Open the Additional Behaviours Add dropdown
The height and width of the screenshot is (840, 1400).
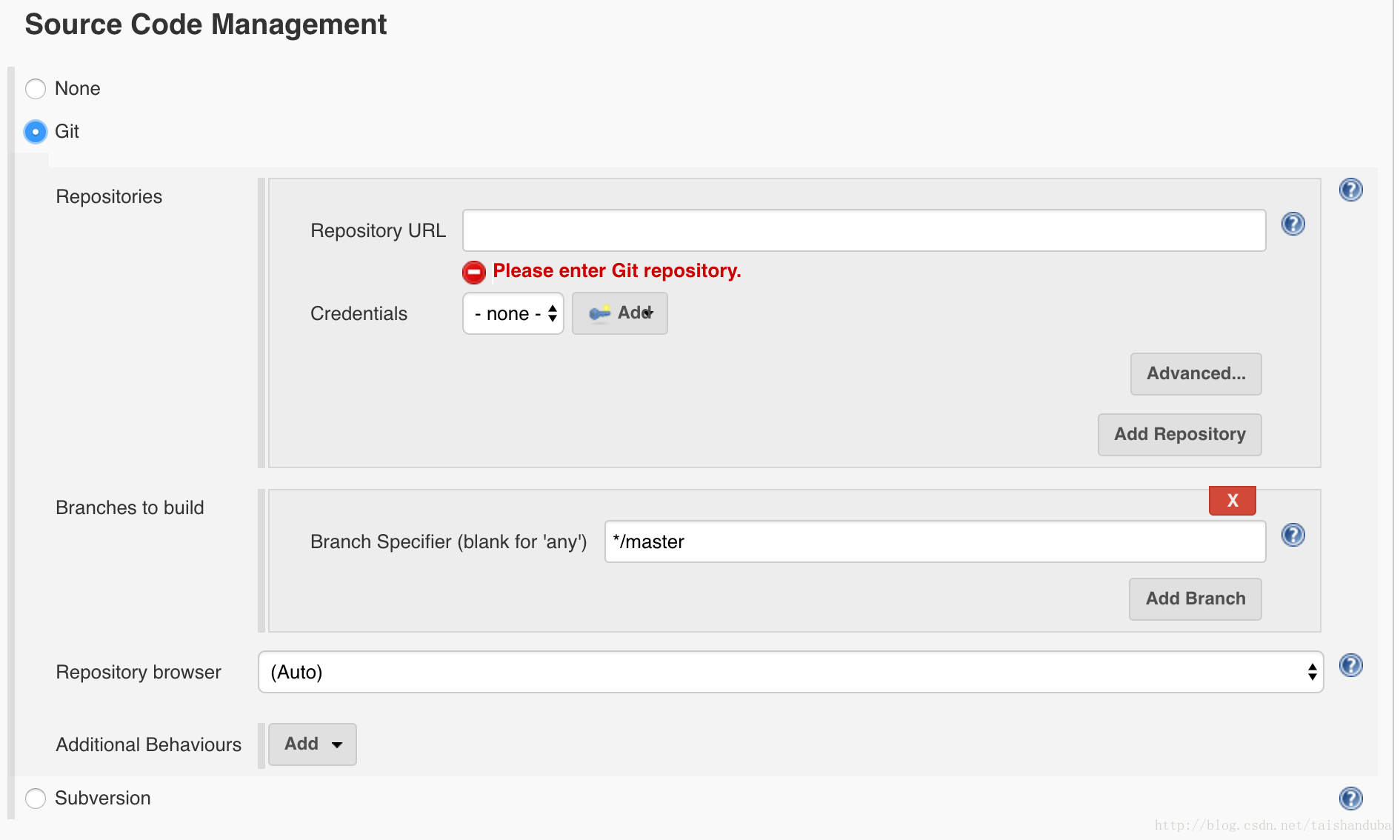313,744
